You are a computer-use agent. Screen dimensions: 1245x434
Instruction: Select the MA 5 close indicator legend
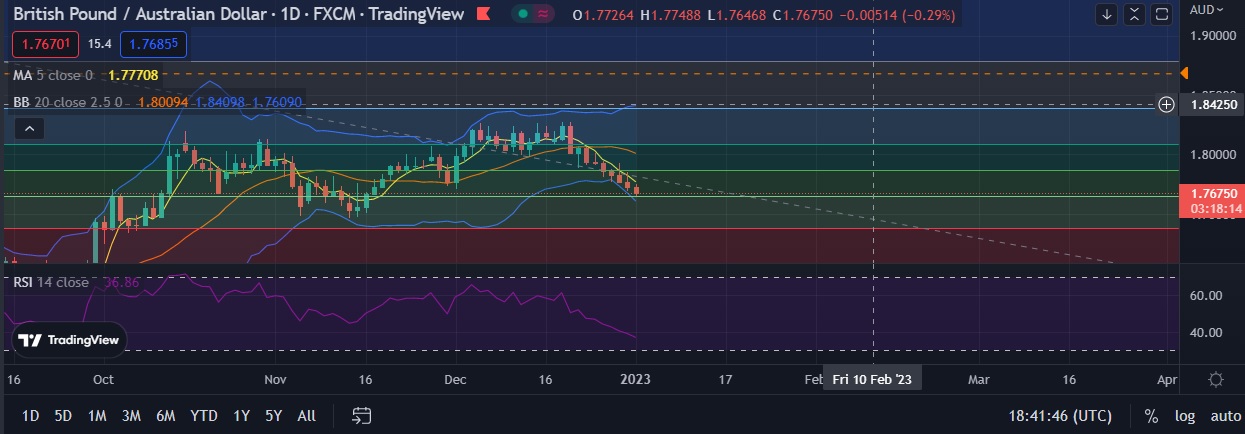click(53, 75)
